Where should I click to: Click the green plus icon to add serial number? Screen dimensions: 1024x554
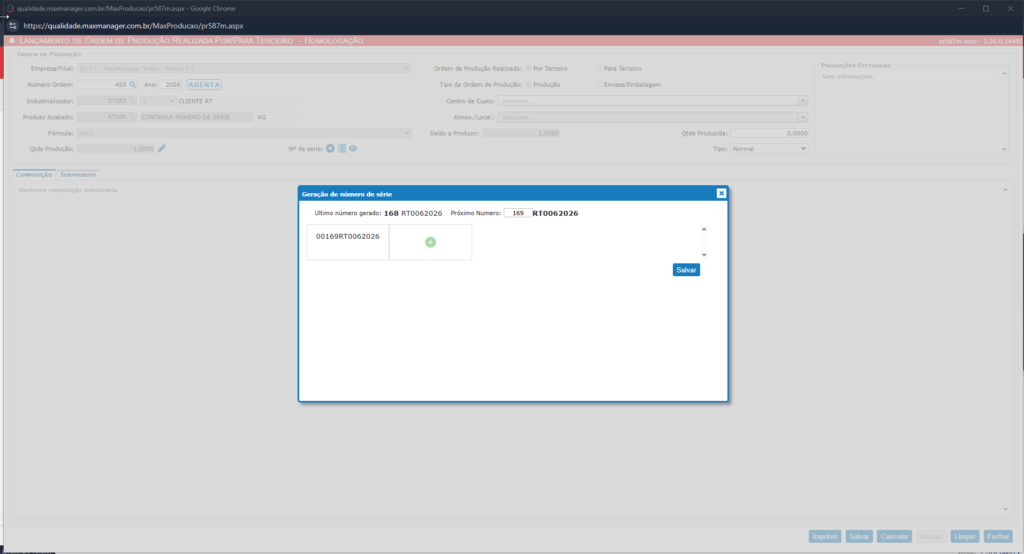(430, 242)
